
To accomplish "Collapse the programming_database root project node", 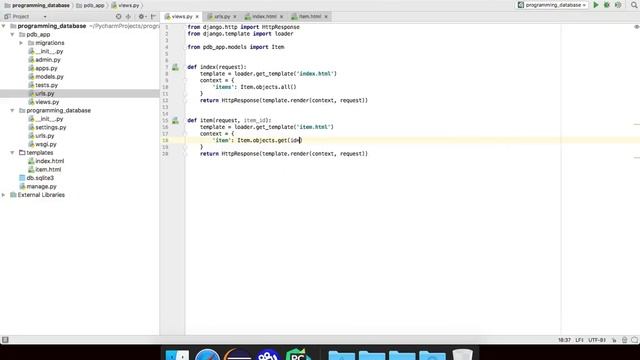I will pos(4,26).
